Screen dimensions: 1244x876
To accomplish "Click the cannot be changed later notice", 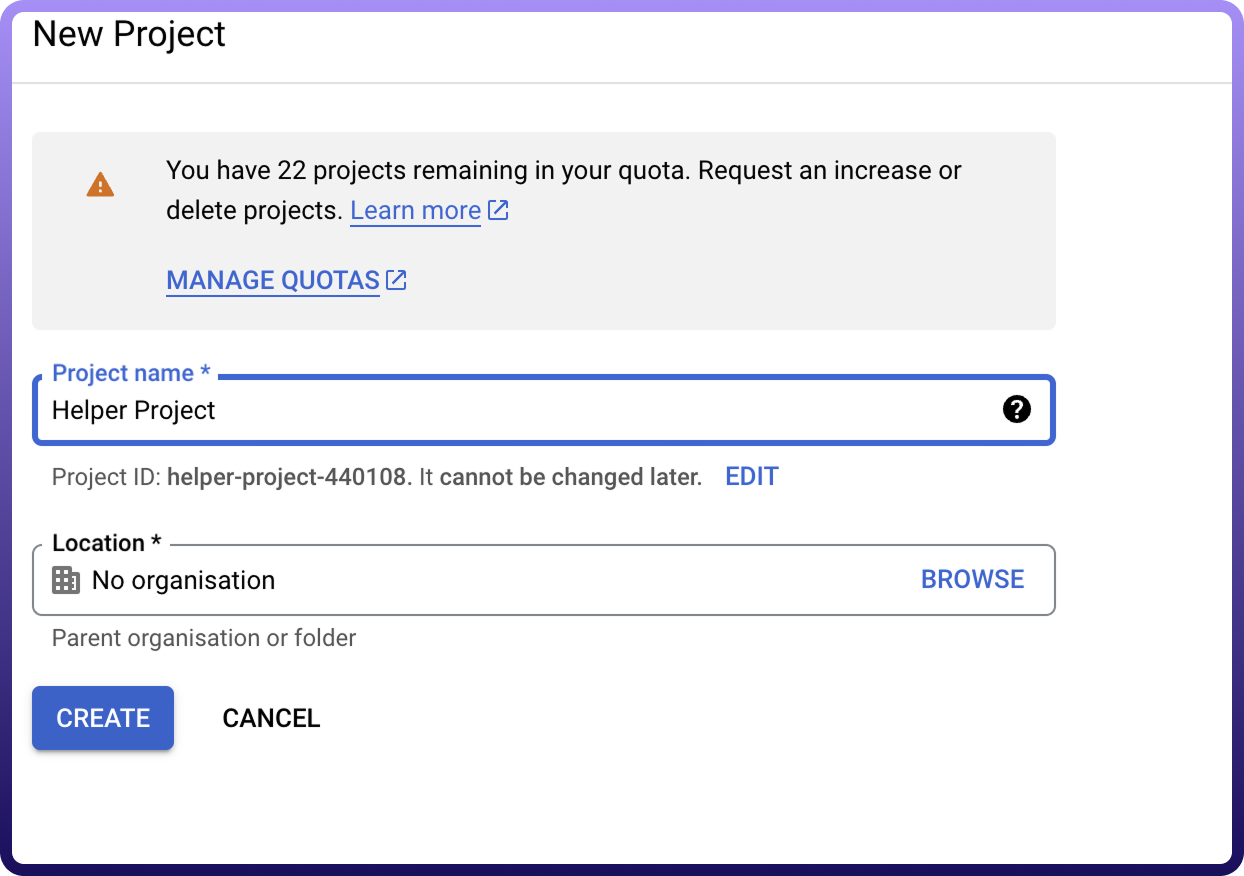I will click(x=570, y=477).
